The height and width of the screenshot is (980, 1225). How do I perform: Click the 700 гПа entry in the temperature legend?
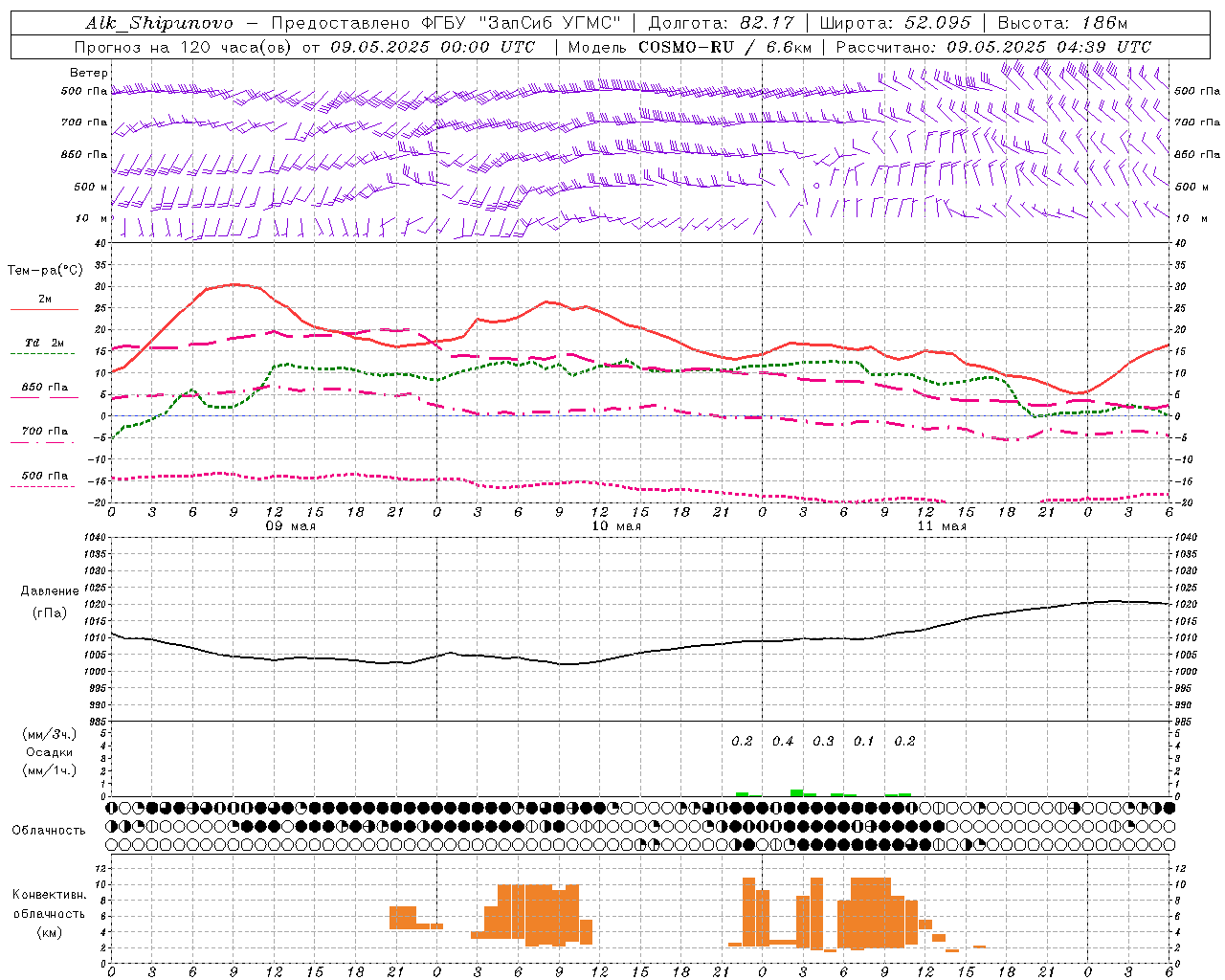click(45, 432)
